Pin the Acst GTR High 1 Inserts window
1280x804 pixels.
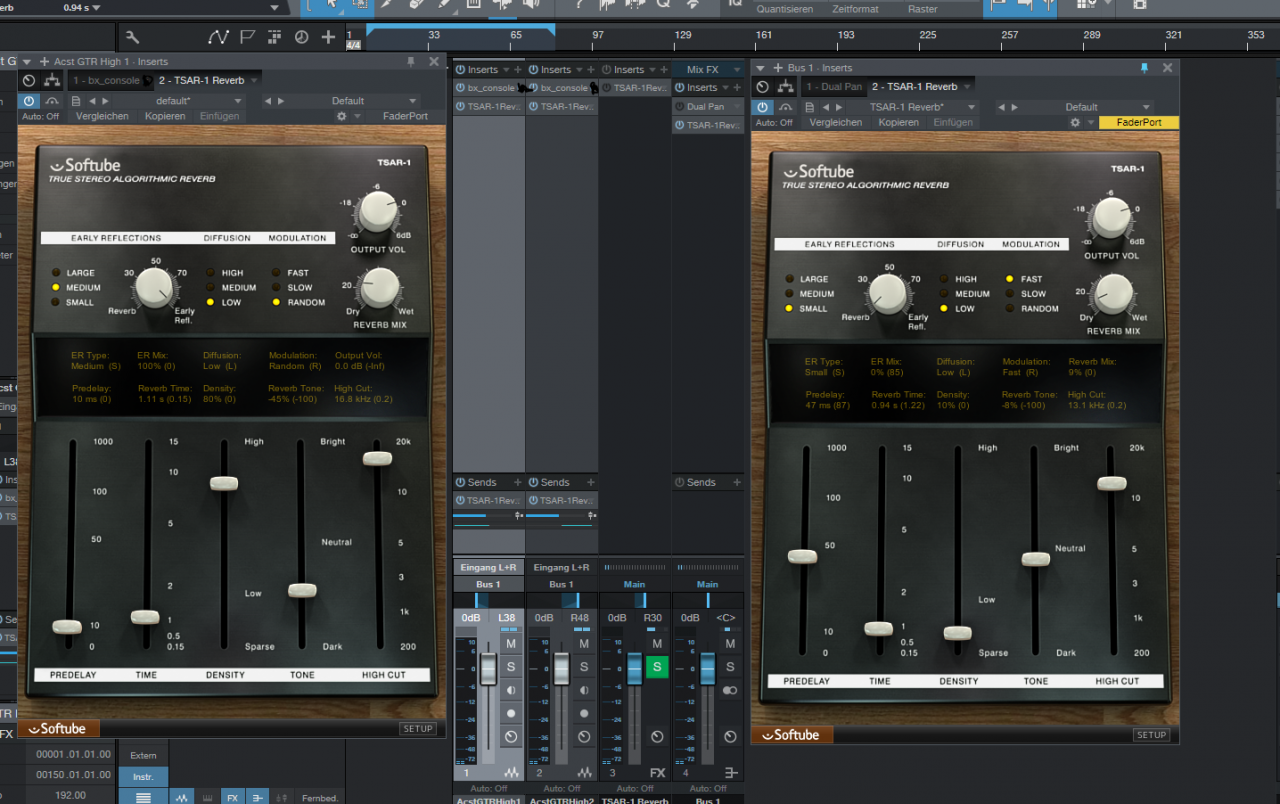[411, 62]
